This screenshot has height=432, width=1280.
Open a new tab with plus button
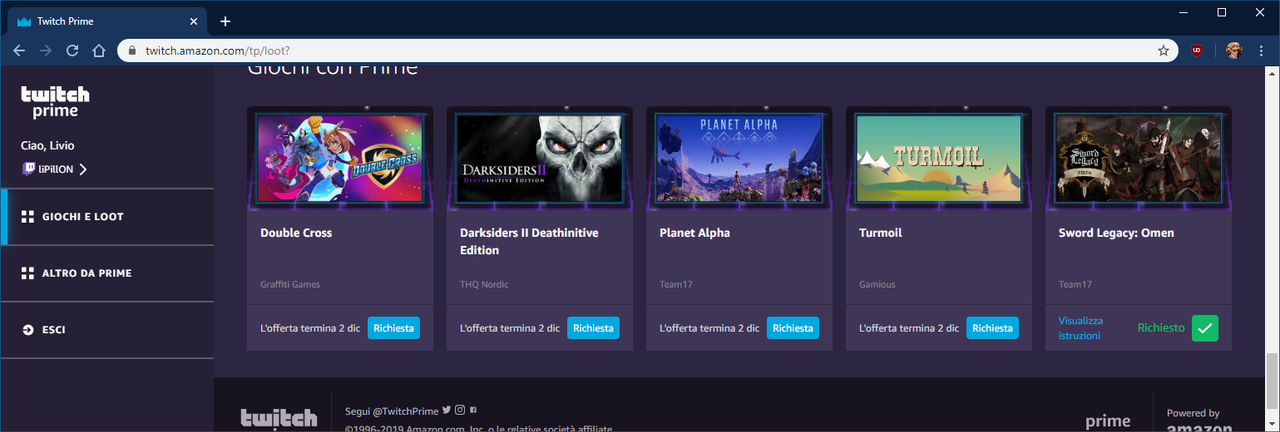[x=225, y=21]
